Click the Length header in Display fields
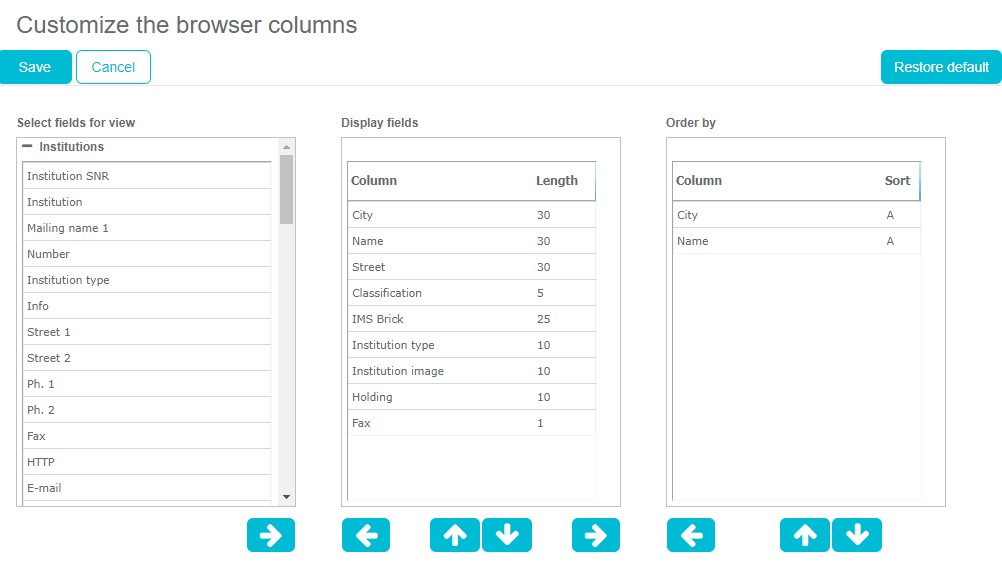Image resolution: width=1002 pixels, height=565 pixels. [556, 181]
